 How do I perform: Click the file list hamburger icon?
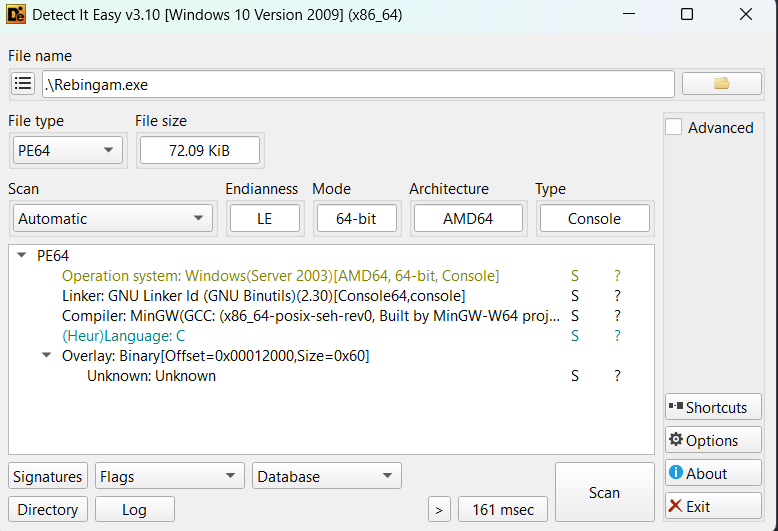[x=23, y=84]
